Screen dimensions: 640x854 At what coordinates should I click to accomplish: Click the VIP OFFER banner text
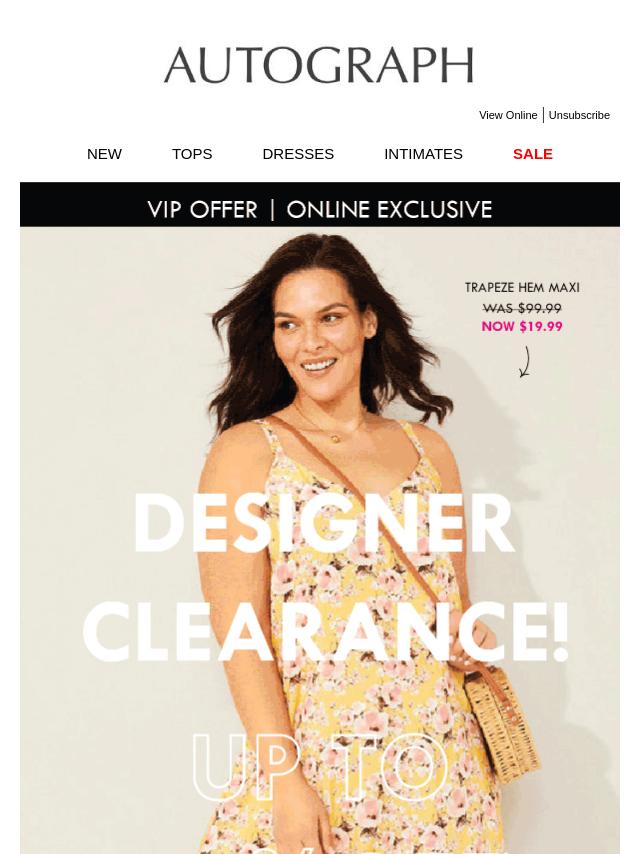[202, 210]
